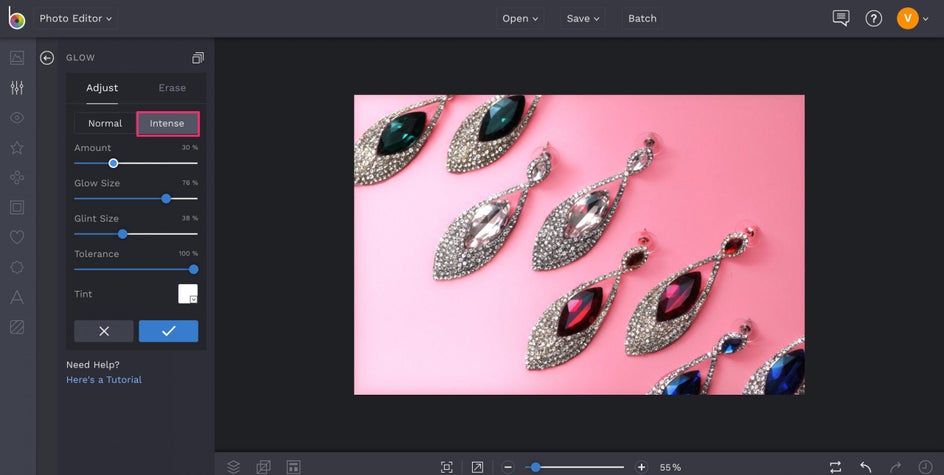Screen dimensions: 944x475
Task: Open the history clock icon
Action: tap(925, 467)
